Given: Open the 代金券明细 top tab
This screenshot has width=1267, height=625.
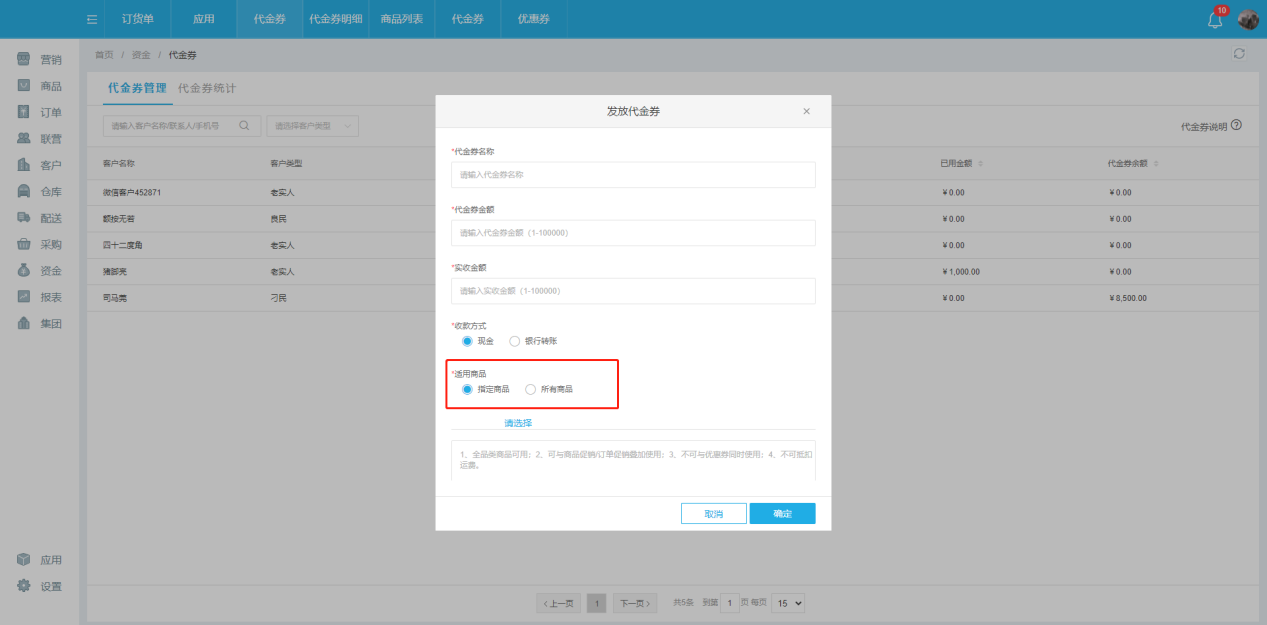Looking at the screenshot, I should (335, 19).
